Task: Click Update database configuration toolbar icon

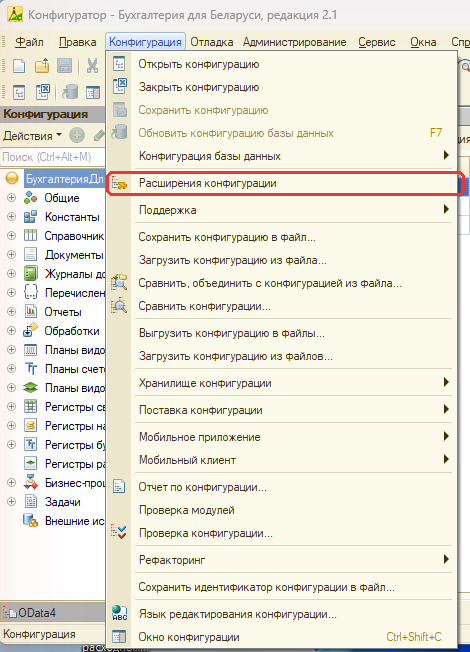Action: pos(70,92)
